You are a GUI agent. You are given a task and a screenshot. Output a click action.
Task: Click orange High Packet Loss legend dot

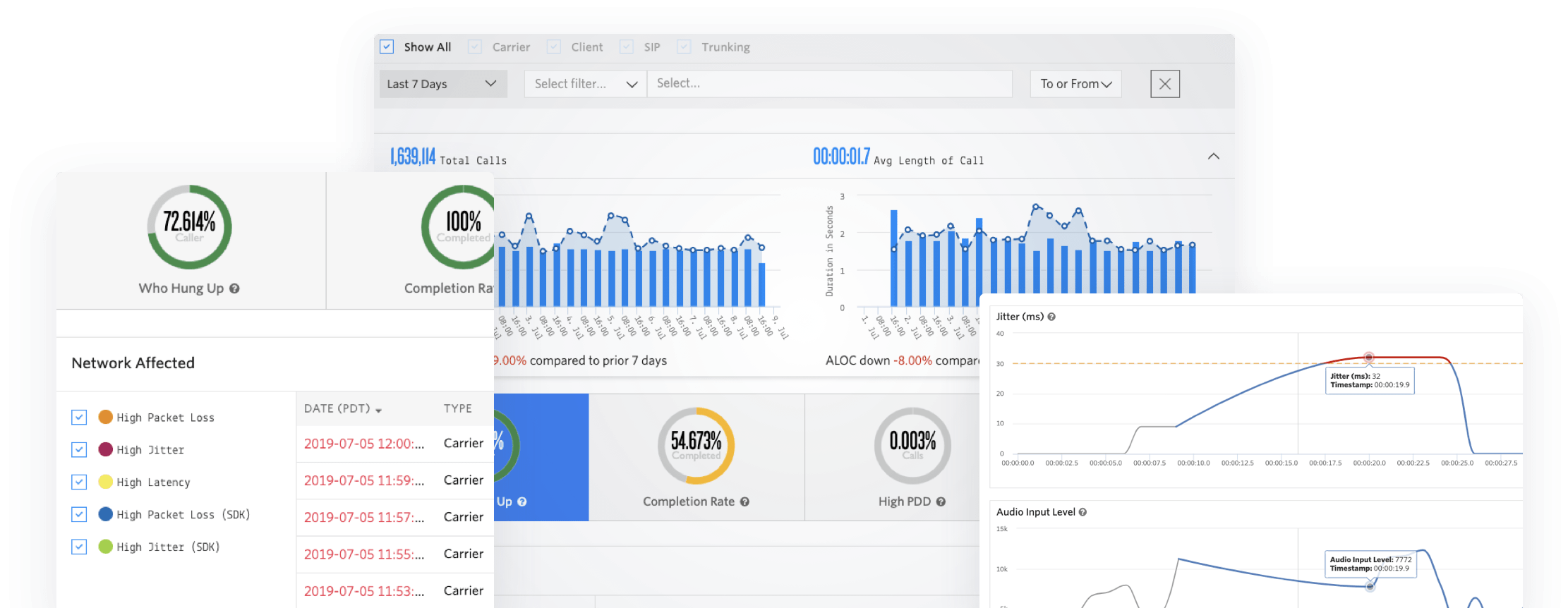click(x=105, y=417)
